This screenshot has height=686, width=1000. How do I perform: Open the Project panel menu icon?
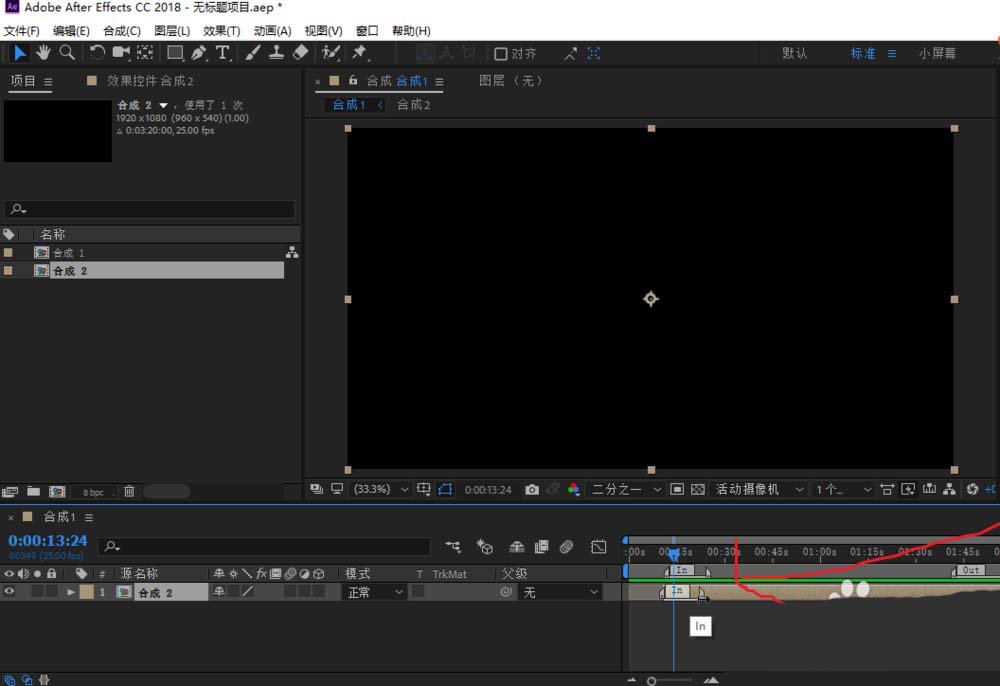pos(48,82)
